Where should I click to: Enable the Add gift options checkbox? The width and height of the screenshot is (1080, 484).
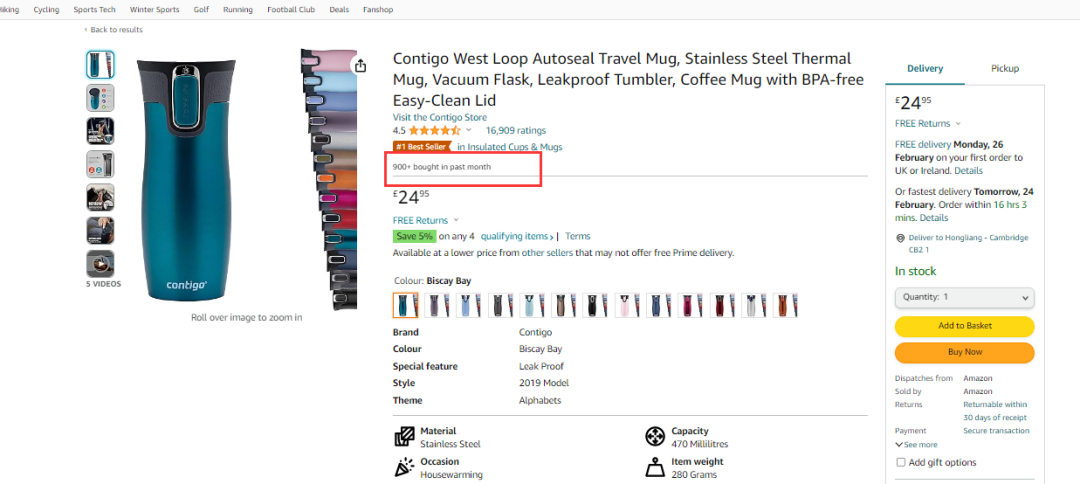point(901,463)
